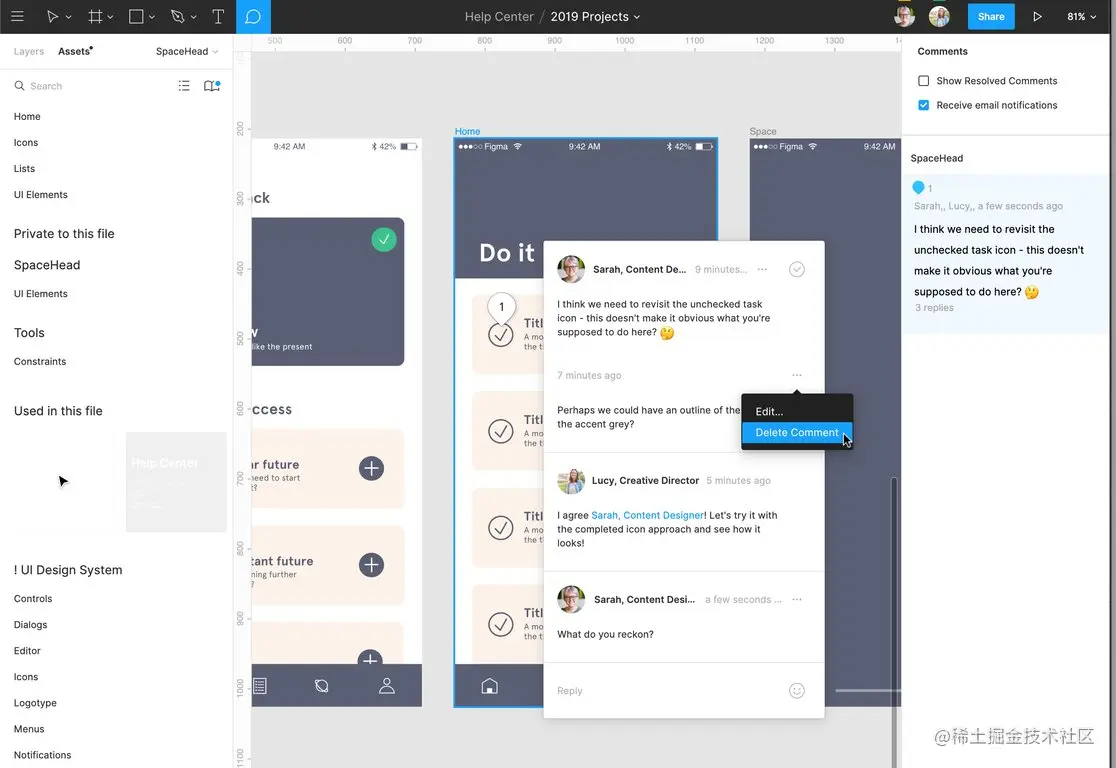
Task: Open Editor under UI Design System
Action: point(27,651)
